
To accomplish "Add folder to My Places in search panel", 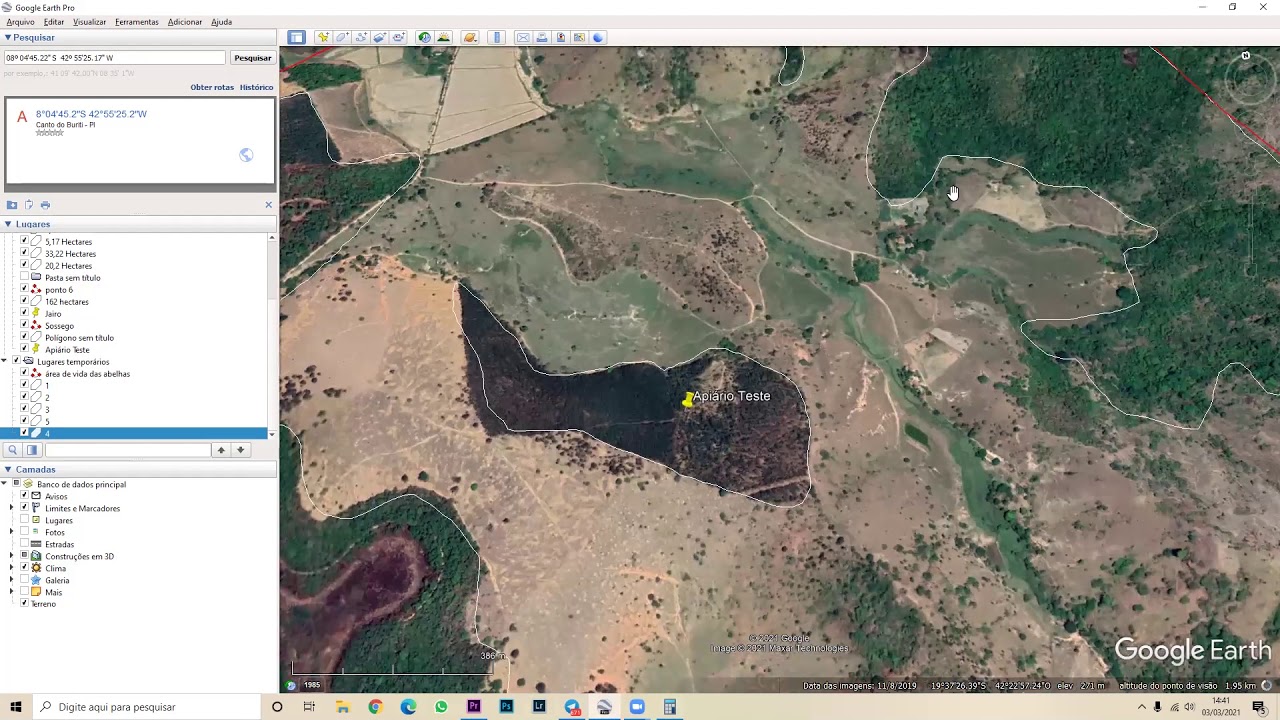I will pyautogui.click(x=12, y=205).
